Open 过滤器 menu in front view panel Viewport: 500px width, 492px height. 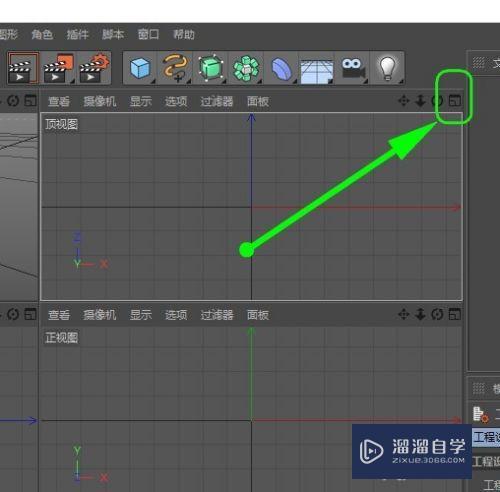pos(217,315)
